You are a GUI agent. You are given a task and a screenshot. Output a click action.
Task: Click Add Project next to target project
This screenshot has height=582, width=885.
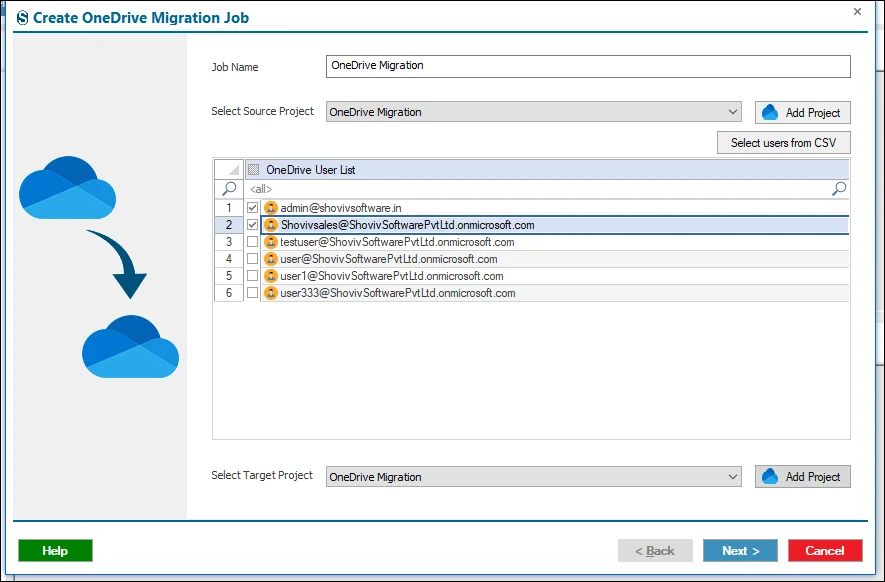point(803,476)
